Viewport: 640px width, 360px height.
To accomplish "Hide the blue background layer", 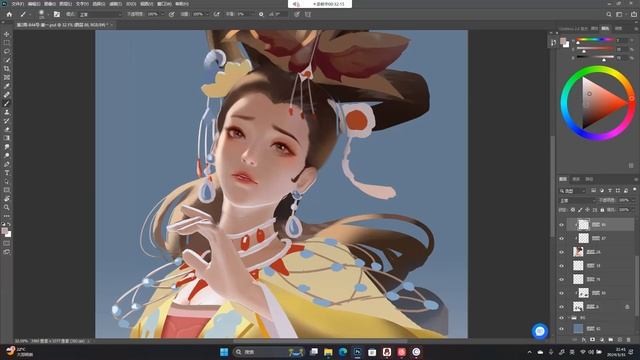I will (561, 328).
